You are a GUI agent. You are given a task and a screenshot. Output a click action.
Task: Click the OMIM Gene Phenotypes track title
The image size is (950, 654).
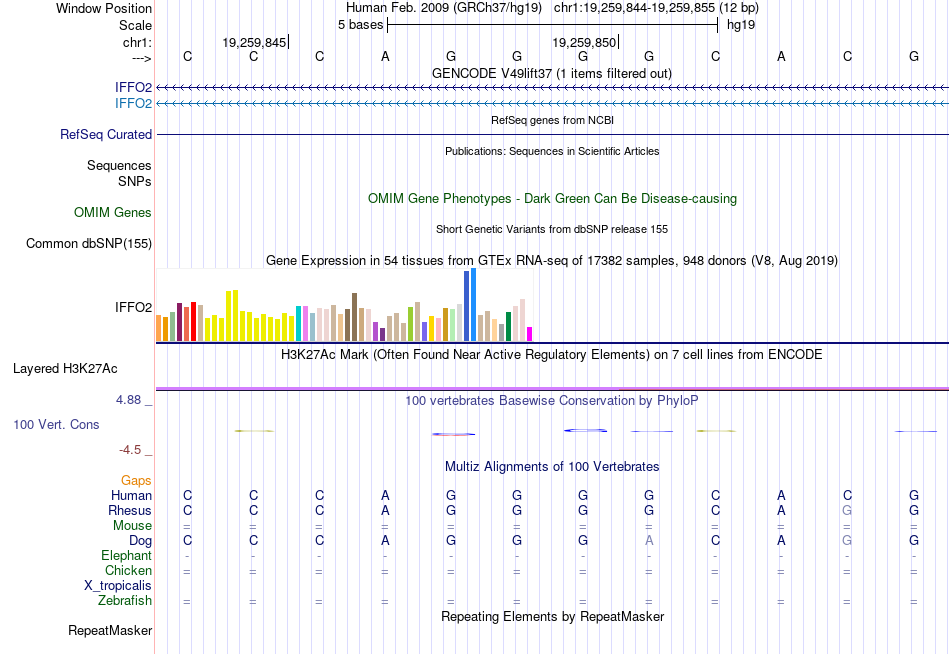pyautogui.click(x=552, y=198)
